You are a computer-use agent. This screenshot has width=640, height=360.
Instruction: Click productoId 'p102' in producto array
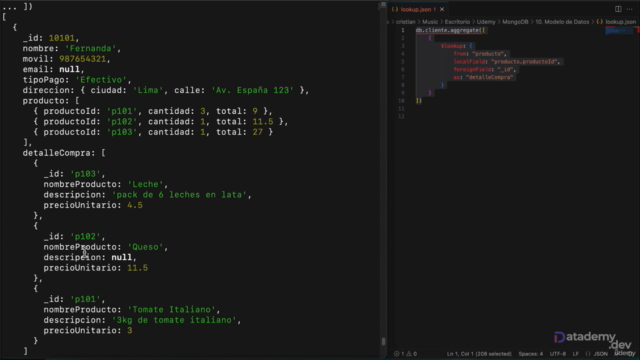[x=122, y=122]
